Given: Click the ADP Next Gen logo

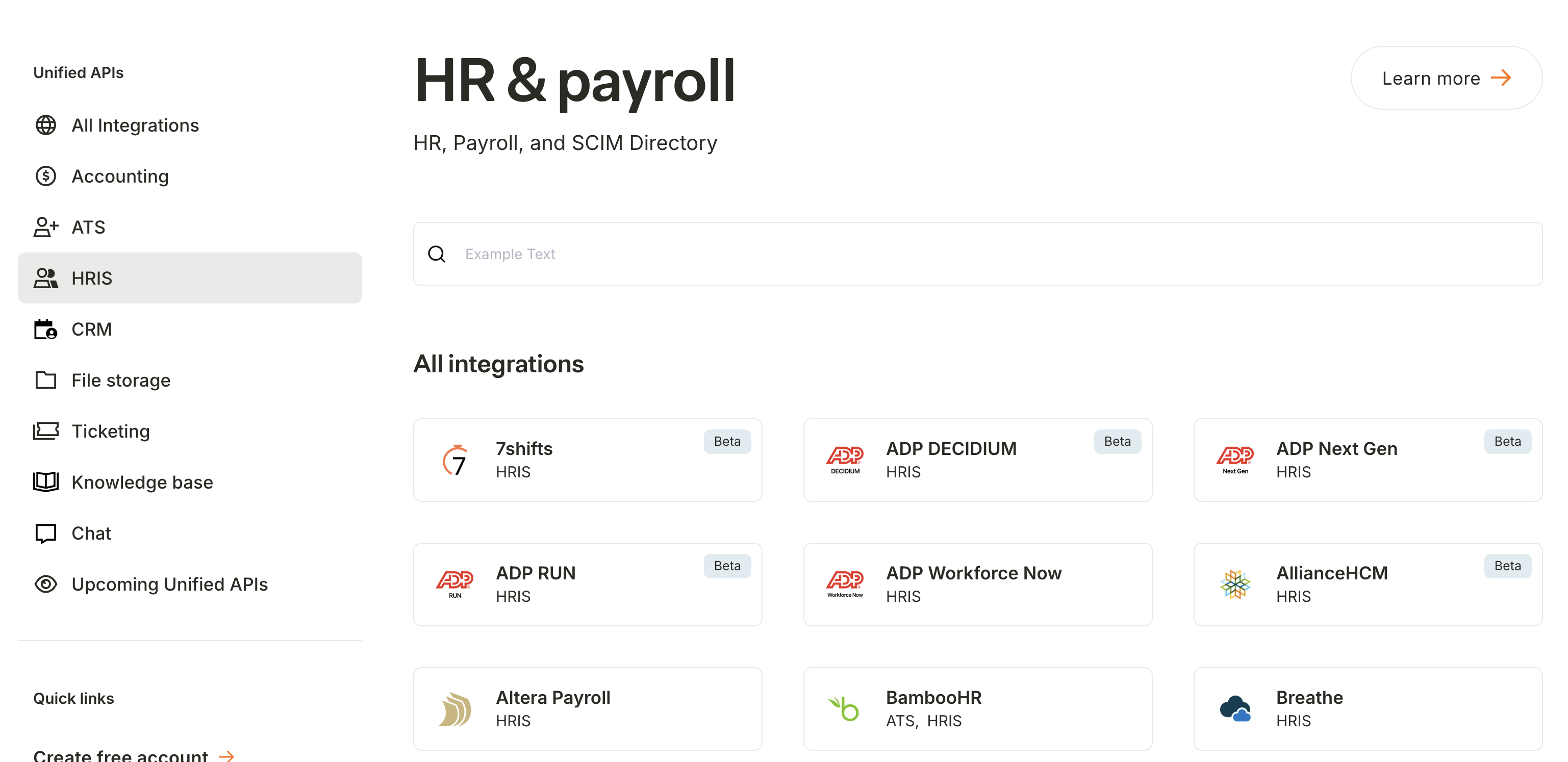Looking at the screenshot, I should pos(1235,460).
